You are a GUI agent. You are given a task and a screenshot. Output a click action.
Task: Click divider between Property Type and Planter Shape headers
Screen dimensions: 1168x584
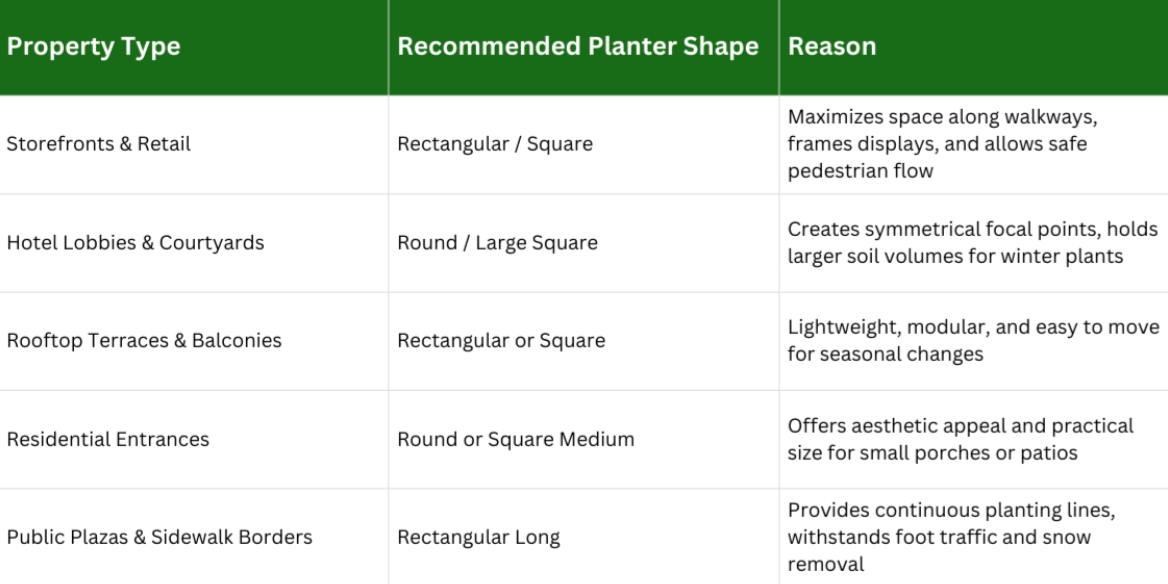coord(389,47)
